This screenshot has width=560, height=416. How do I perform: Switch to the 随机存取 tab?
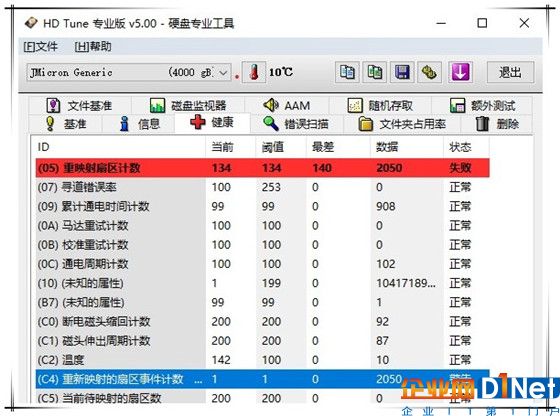(x=380, y=105)
